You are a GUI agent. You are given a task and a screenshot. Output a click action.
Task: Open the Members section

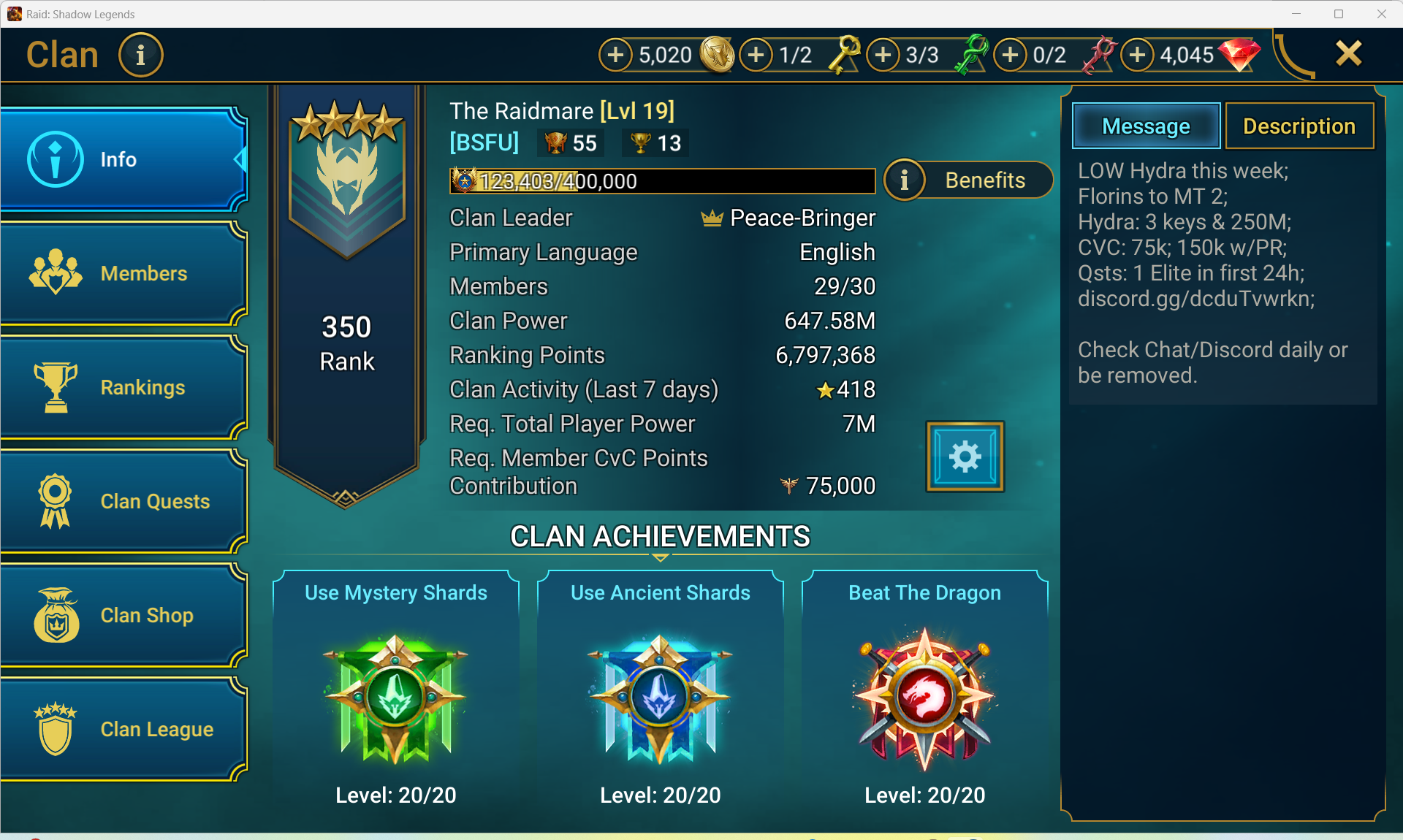click(123, 273)
